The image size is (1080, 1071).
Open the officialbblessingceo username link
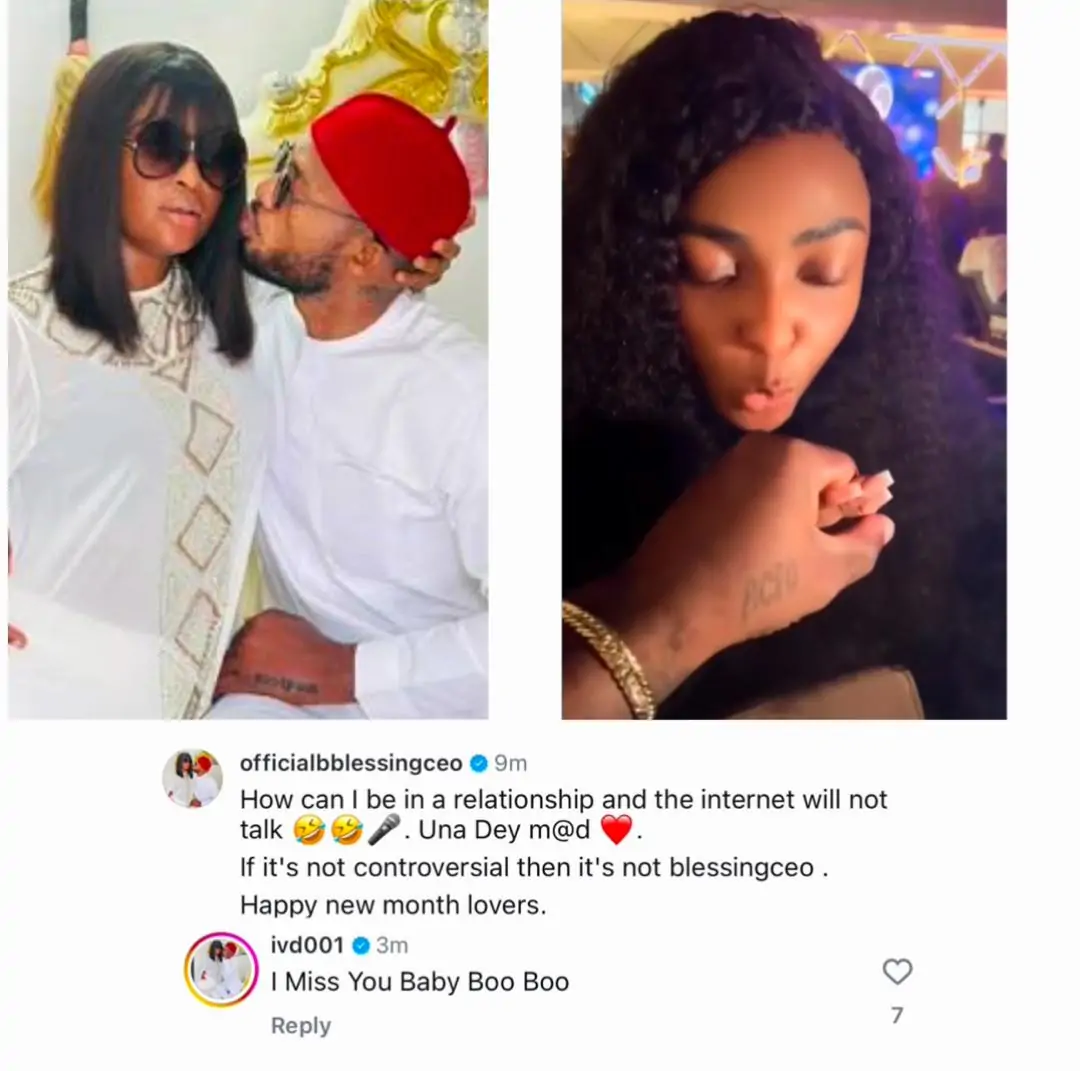(351, 763)
